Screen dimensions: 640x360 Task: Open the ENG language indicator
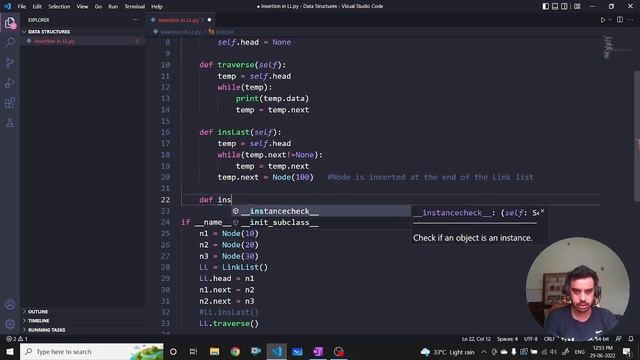click(580, 351)
